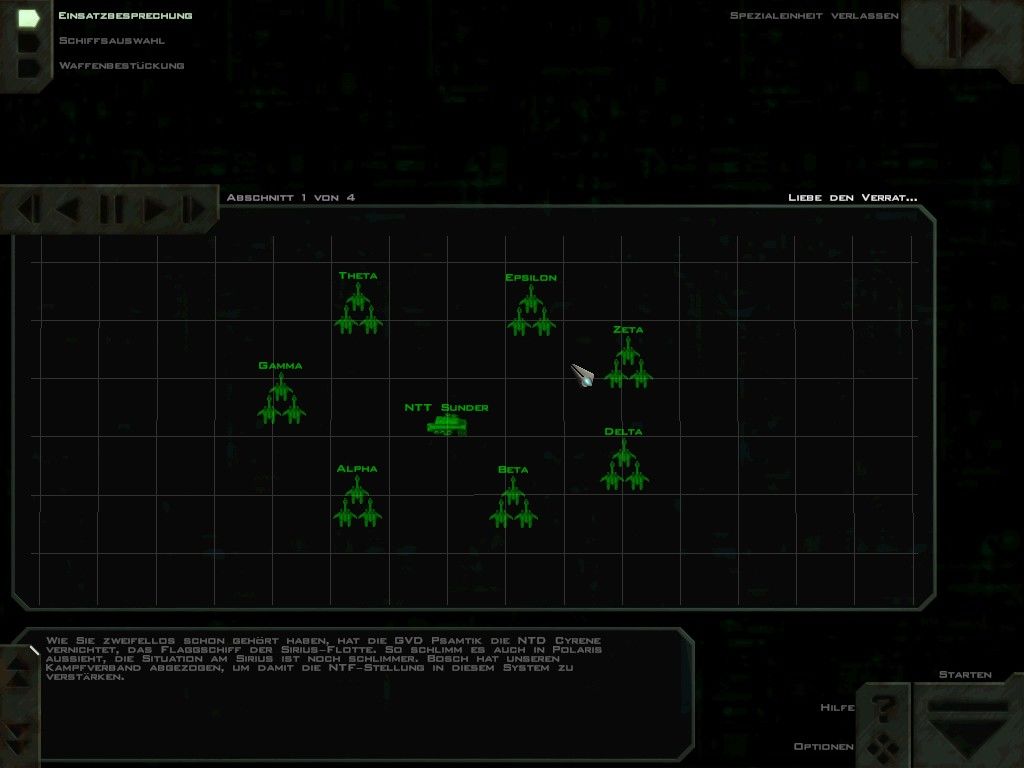
Task: Click the NTT Sunder label
Action: click(x=446, y=408)
